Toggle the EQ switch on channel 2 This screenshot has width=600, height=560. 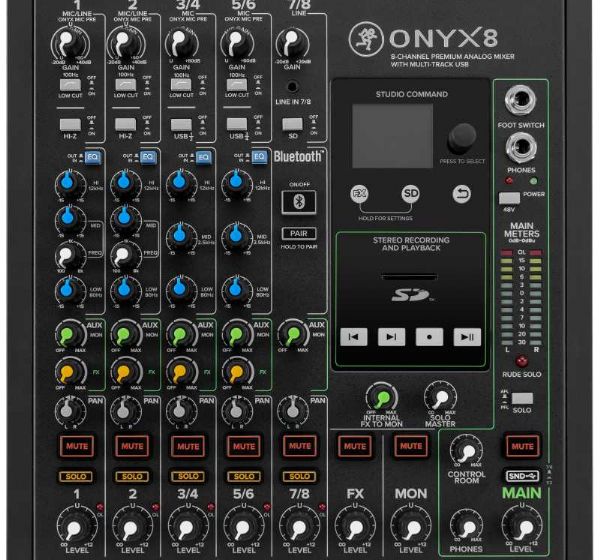148,157
